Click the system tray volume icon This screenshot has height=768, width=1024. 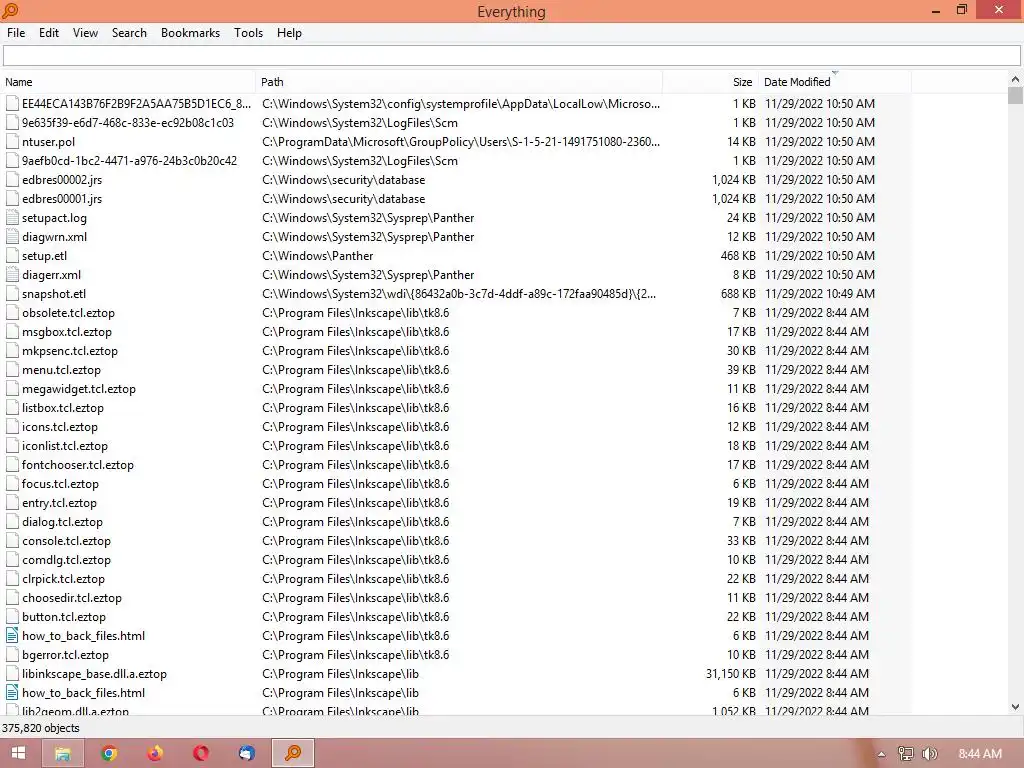pos(929,754)
